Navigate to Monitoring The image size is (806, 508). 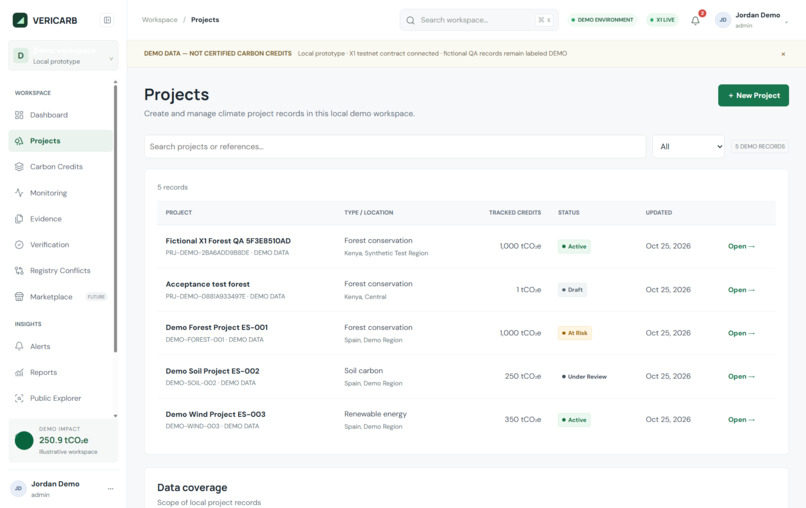click(x=61, y=193)
